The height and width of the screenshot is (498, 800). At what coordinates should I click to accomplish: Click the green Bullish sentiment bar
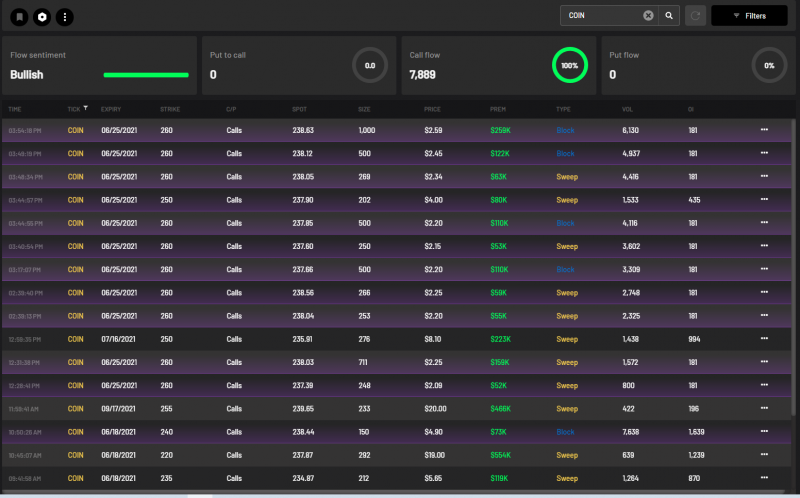click(146, 75)
